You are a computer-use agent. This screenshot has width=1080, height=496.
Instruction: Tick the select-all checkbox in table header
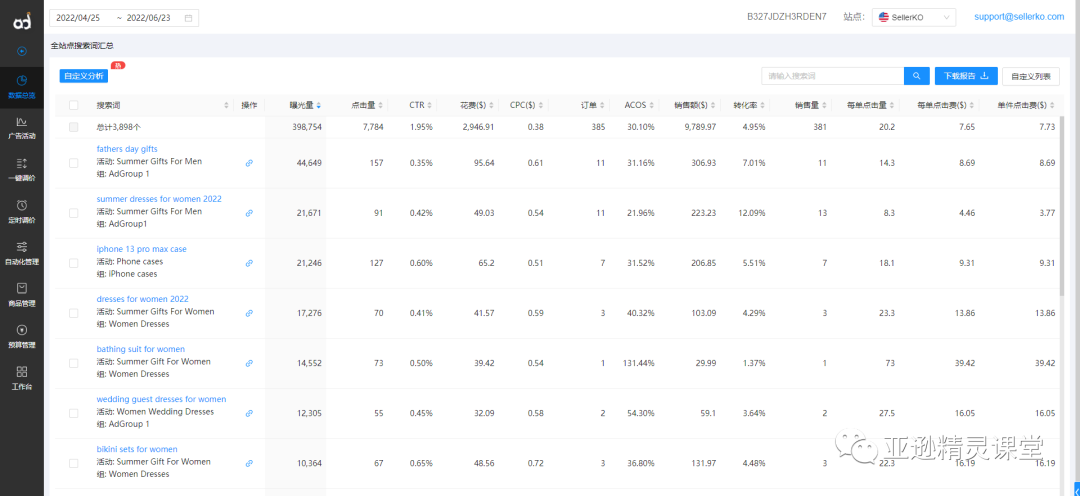pyautogui.click(x=74, y=105)
